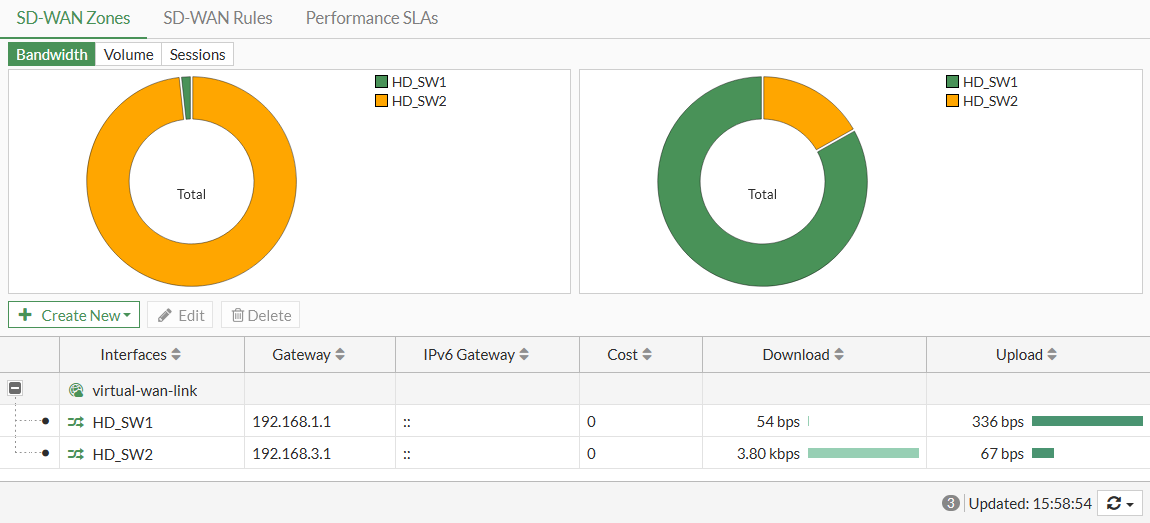Switch chart view to Sessions
The image size is (1150, 523).
tap(197, 55)
